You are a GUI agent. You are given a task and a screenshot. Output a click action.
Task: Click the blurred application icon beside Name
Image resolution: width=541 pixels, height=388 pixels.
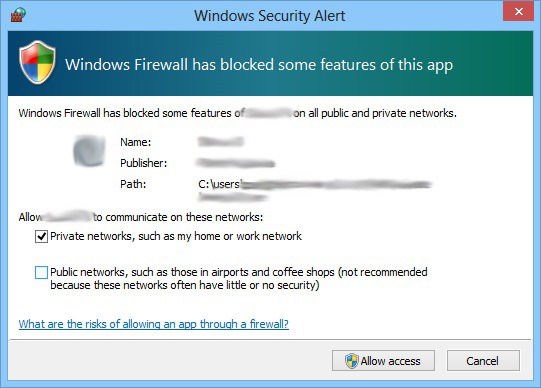point(89,151)
